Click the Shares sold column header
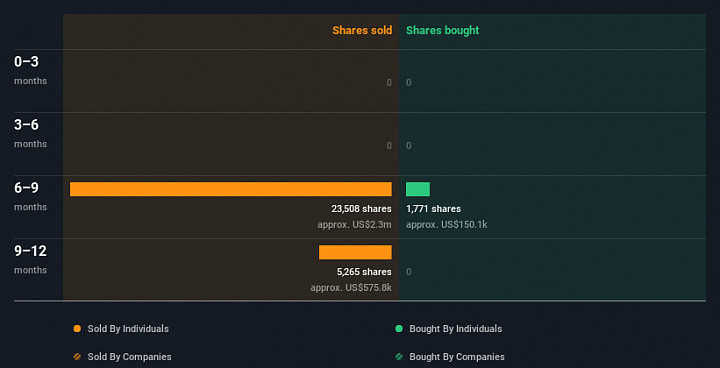 click(362, 30)
